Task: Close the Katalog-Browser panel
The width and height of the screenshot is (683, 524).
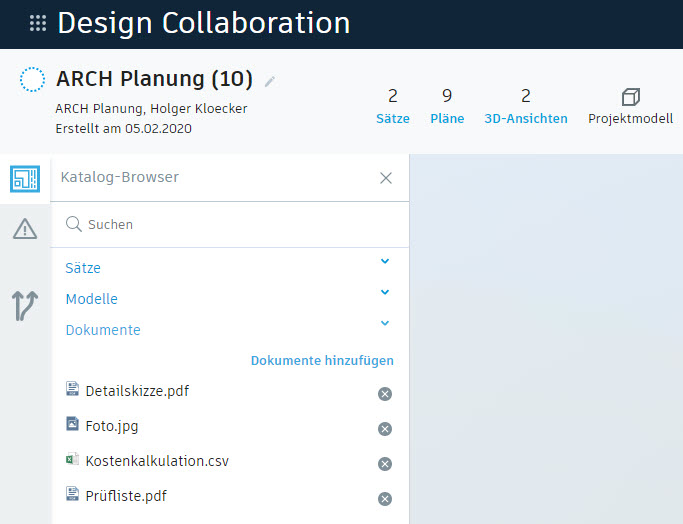Action: point(386,178)
